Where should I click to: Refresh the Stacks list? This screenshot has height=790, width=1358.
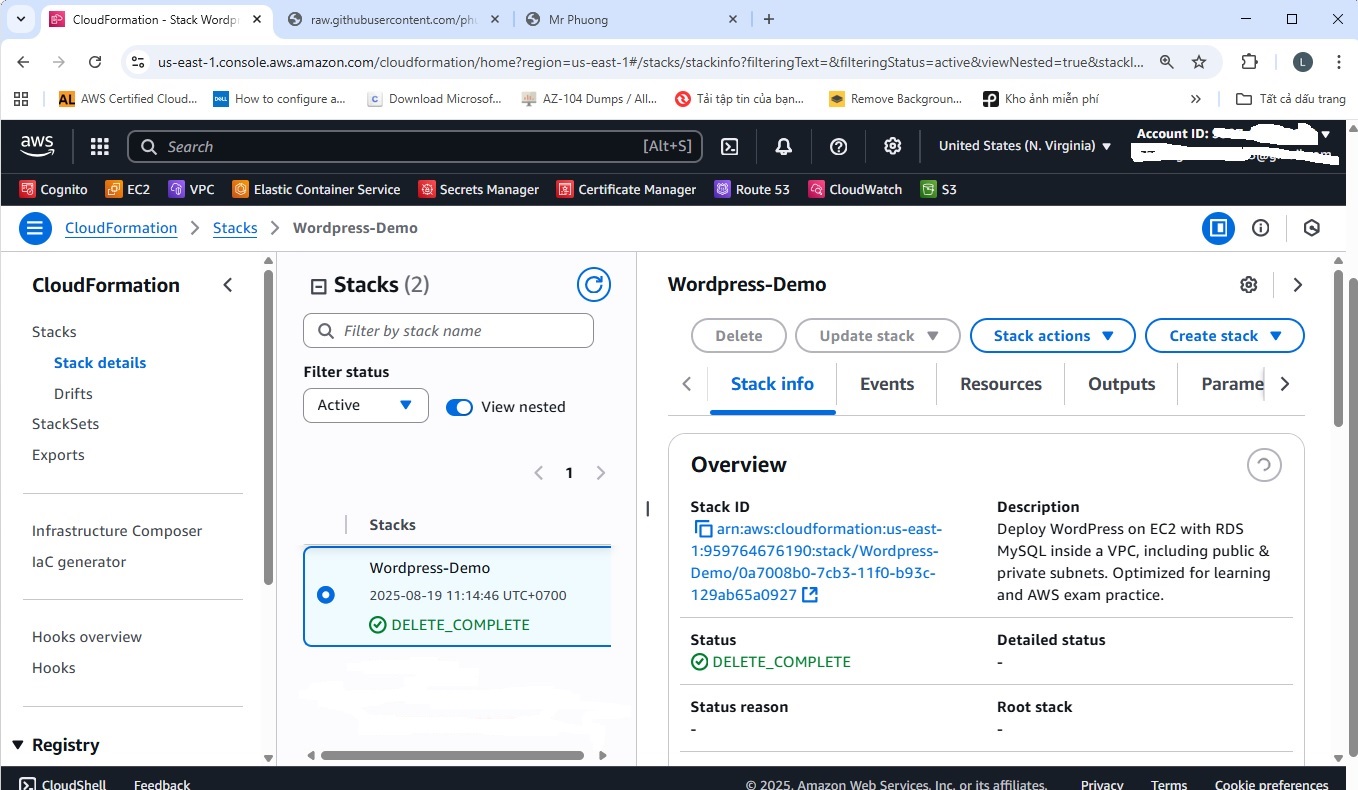point(594,285)
